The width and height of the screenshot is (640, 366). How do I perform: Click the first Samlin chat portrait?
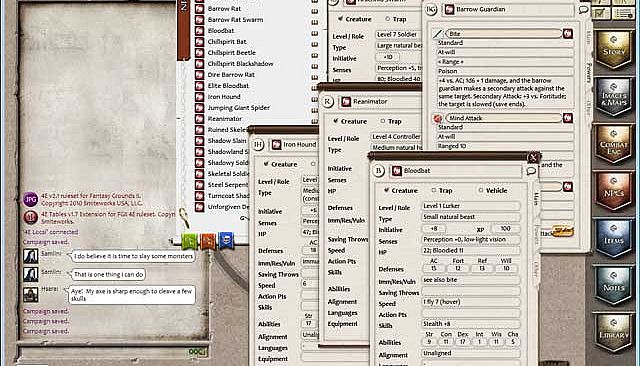pos(31,256)
